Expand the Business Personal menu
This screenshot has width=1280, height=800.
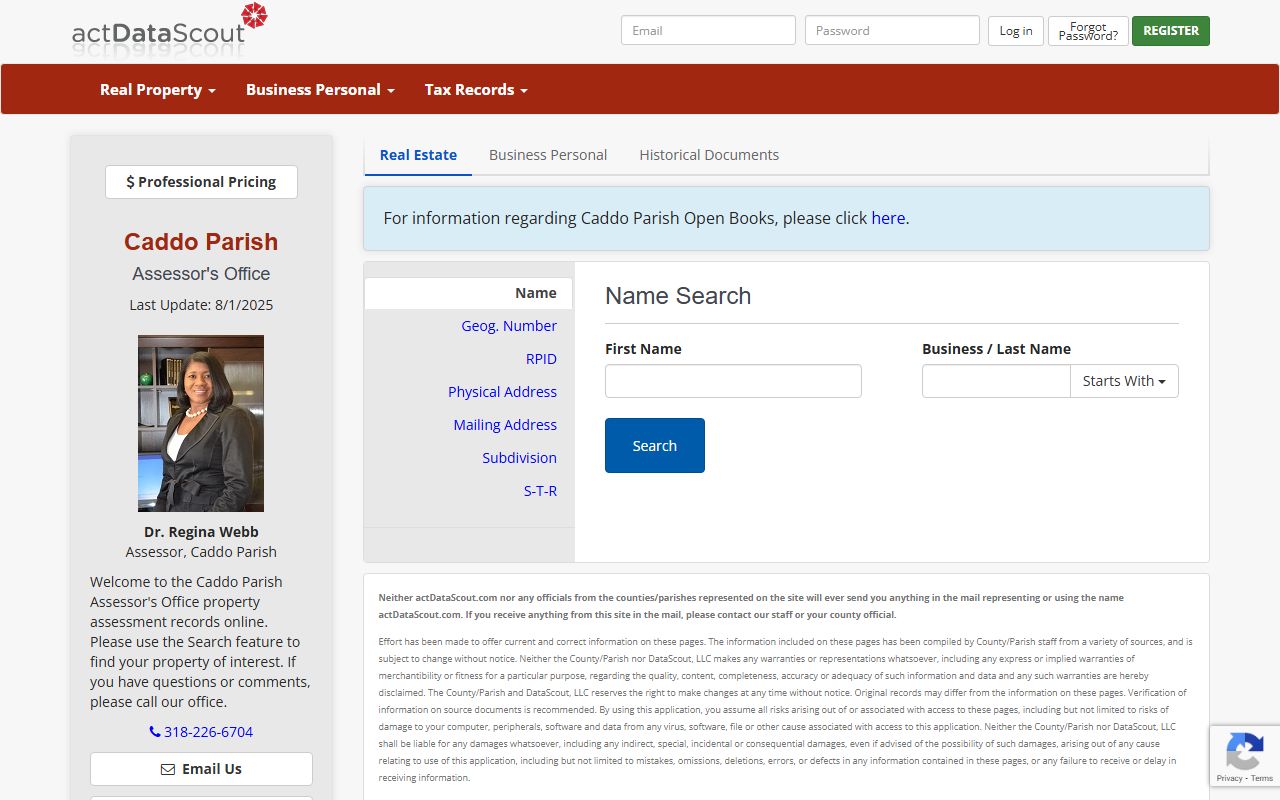click(320, 90)
